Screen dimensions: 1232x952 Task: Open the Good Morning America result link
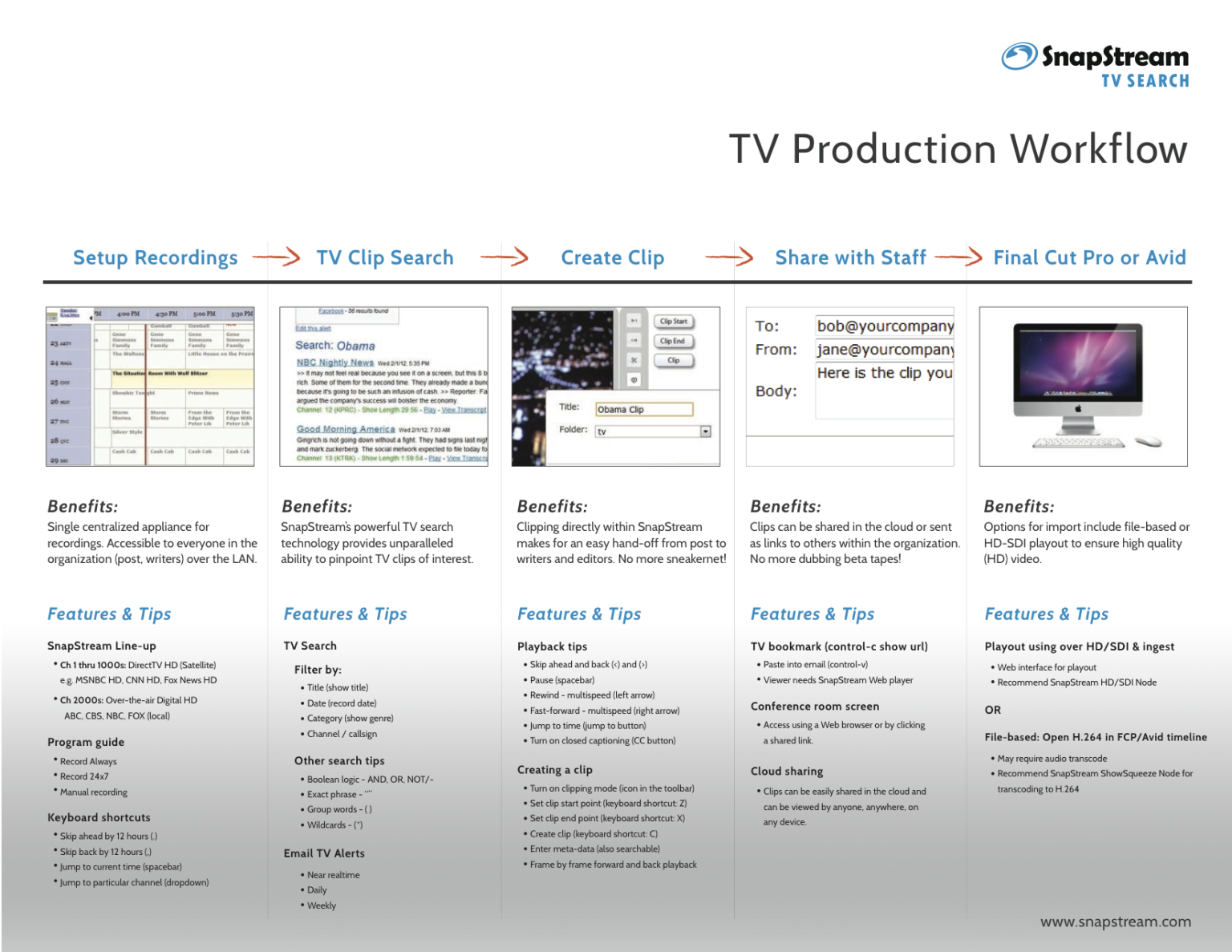pos(345,429)
